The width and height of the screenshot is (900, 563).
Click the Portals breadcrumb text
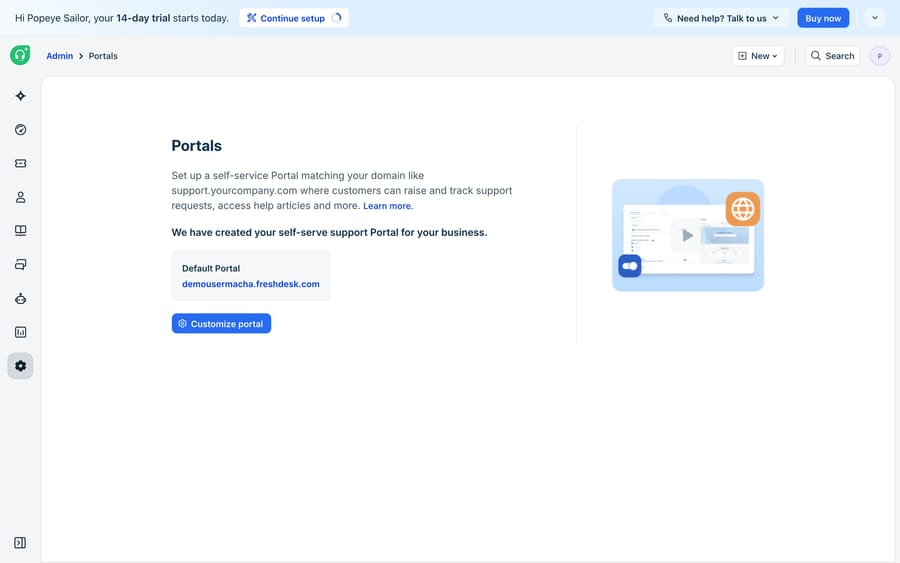(103, 56)
